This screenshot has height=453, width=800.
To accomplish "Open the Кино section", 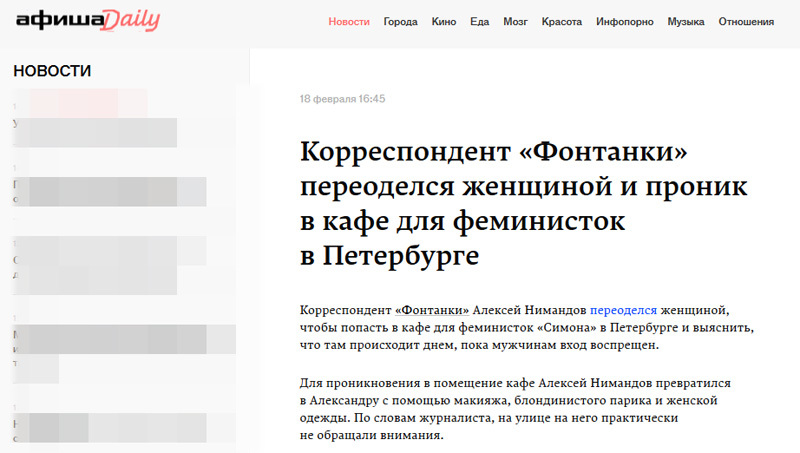I will click(x=444, y=22).
